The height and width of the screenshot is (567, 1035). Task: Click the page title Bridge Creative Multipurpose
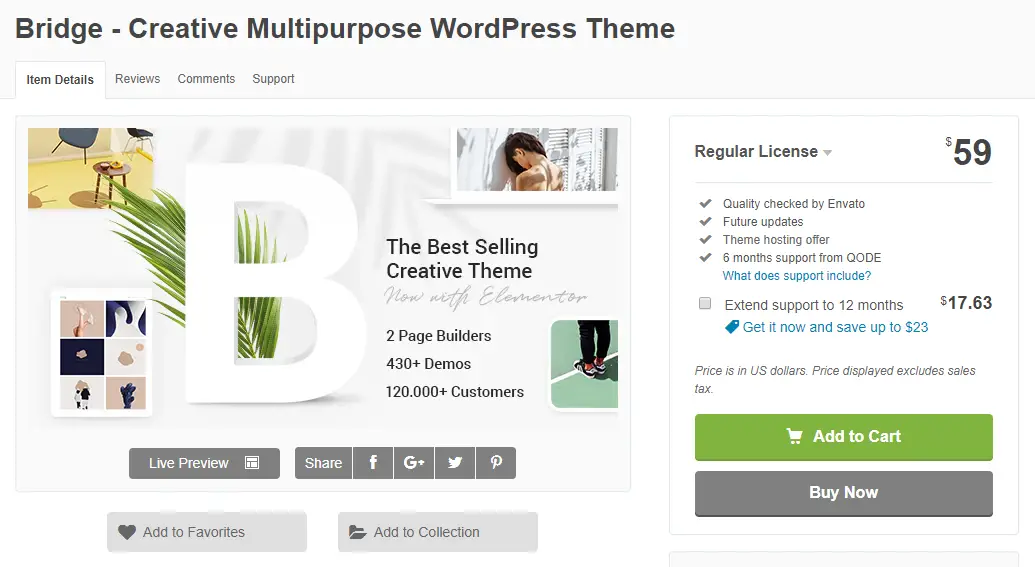pyautogui.click(x=345, y=28)
